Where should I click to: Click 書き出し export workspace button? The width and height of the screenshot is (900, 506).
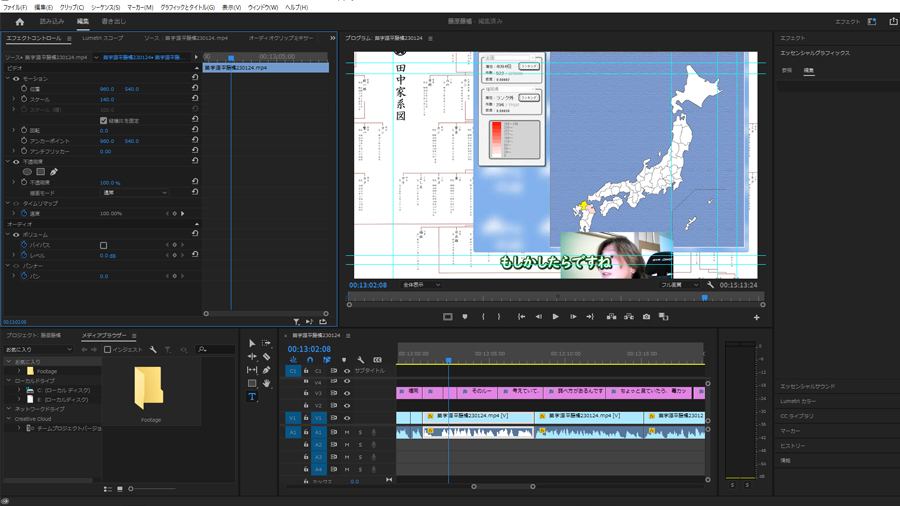[114, 21]
